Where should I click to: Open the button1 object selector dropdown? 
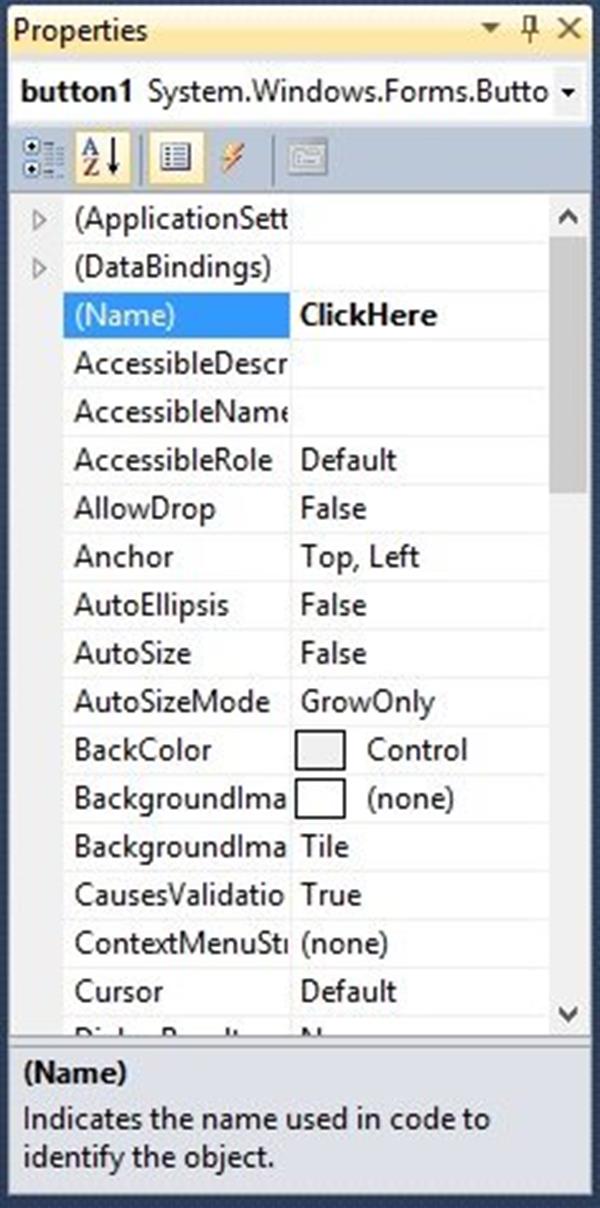coord(566,91)
